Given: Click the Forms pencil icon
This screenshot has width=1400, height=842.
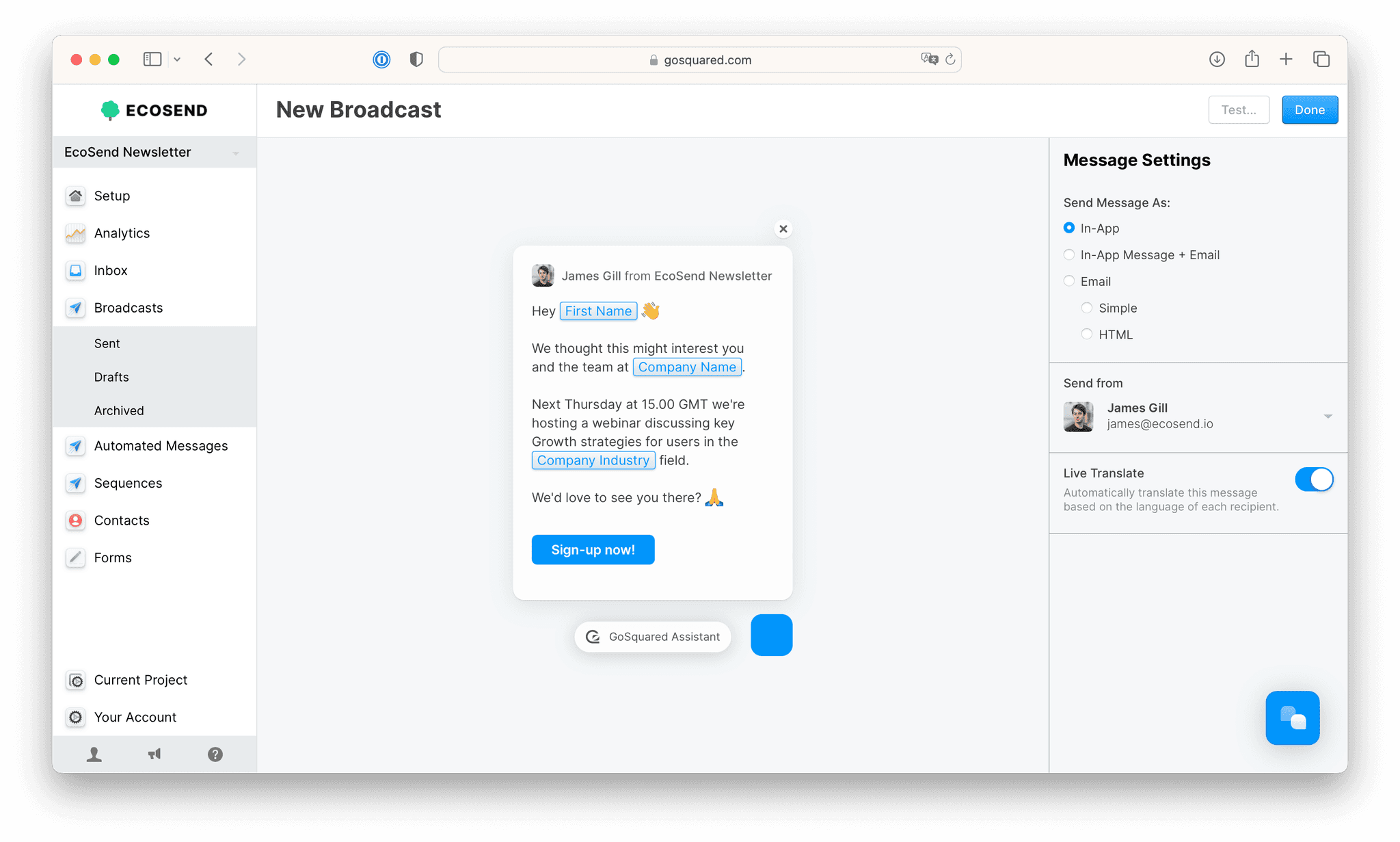Looking at the screenshot, I should 76,557.
